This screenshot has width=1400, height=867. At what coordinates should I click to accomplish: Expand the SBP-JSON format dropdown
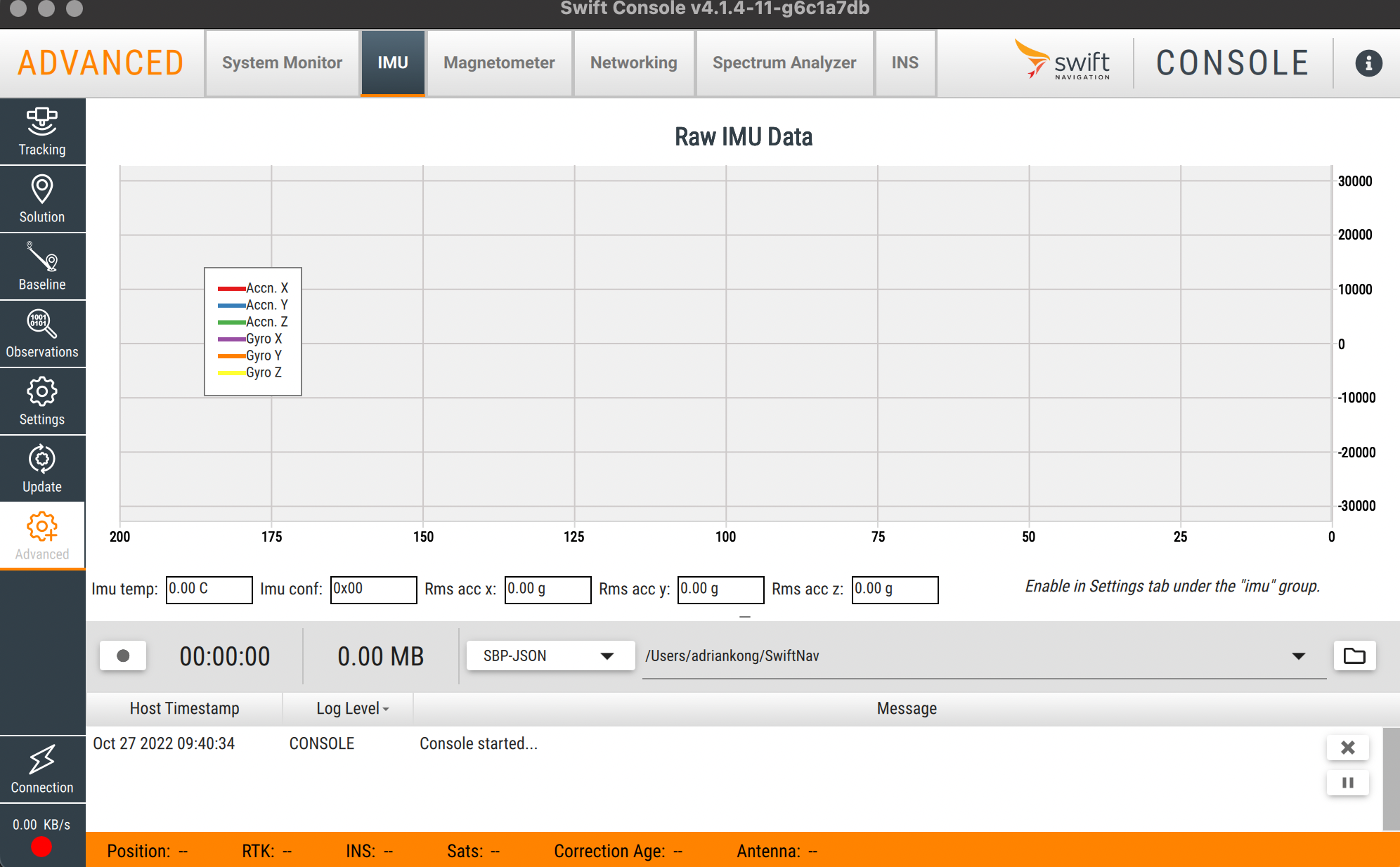pyautogui.click(x=550, y=656)
